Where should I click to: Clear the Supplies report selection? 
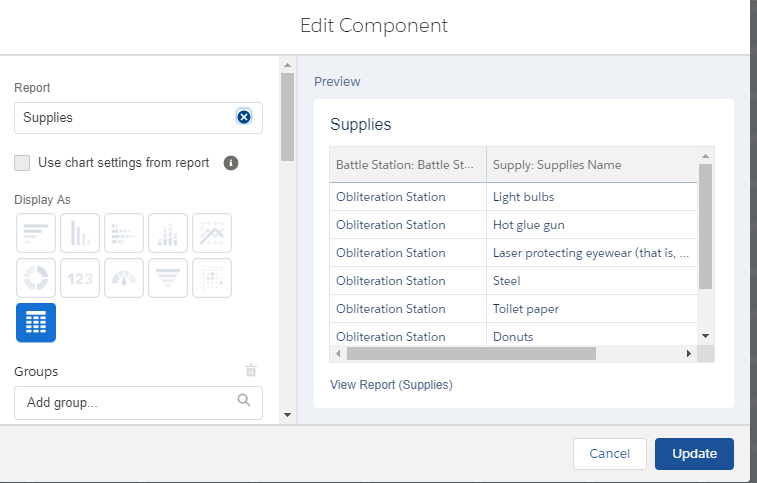tap(244, 117)
